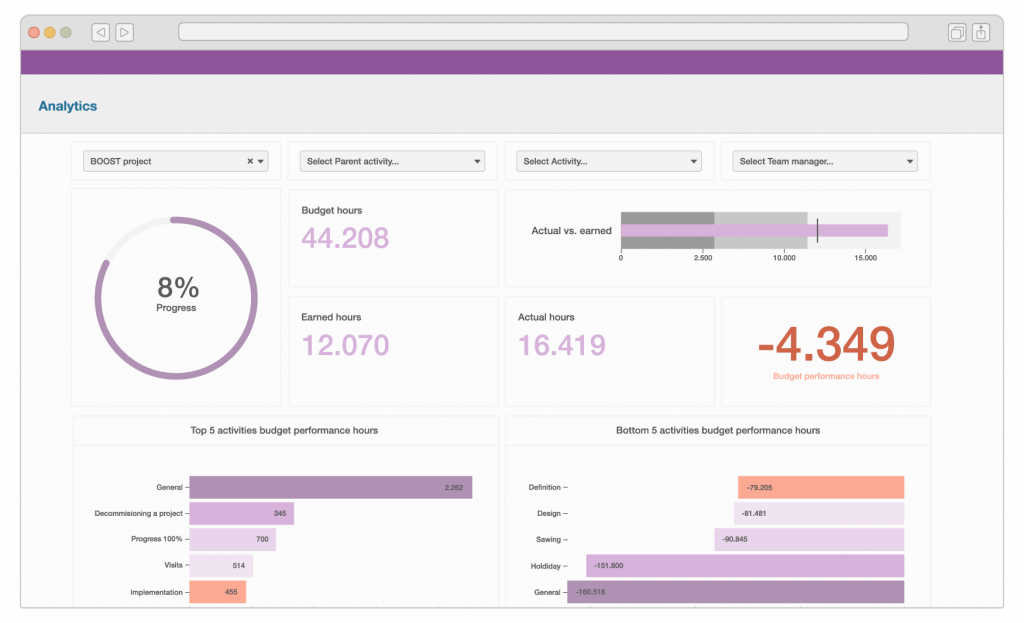Image resolution: width=1024 pixels, height=623 pixels.
Task: Click the Top 5 activities chart title
Action: click(x=283, y=430)
